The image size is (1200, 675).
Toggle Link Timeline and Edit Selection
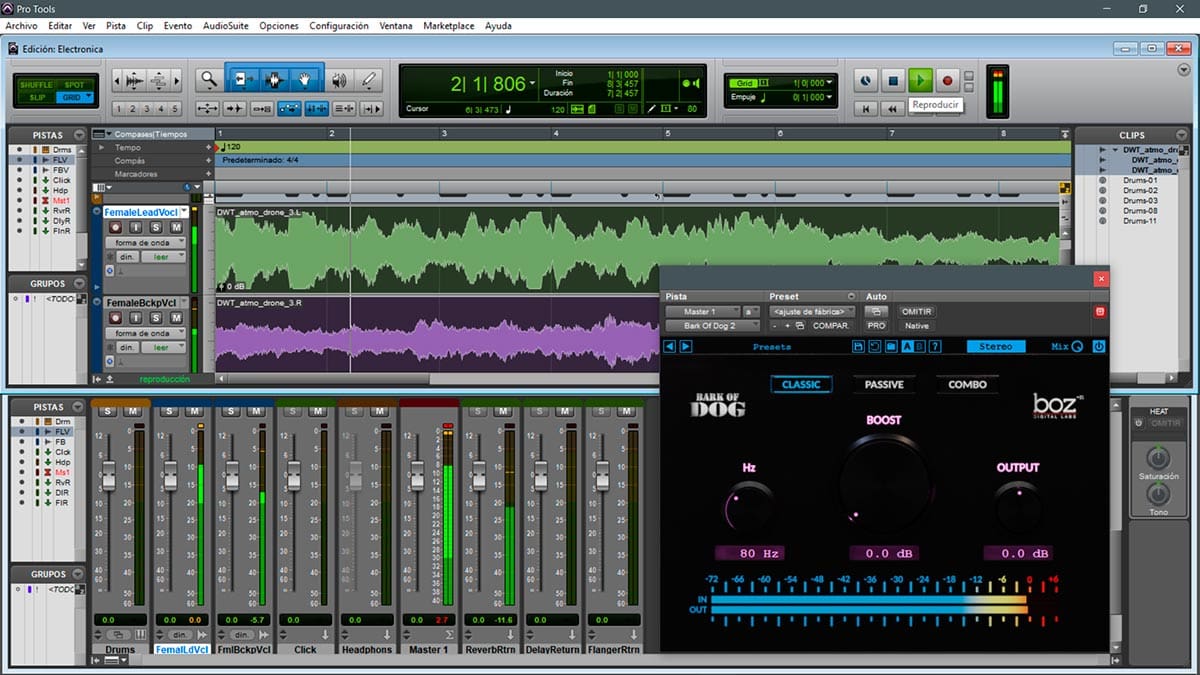(x=317, y=109)
